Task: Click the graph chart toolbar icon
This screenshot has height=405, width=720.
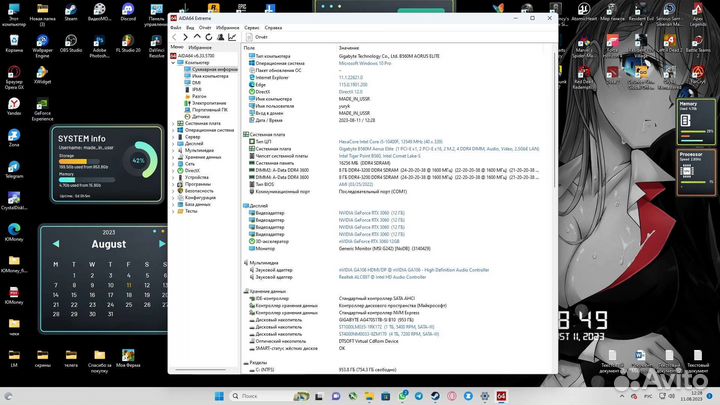Action: [232, 37]
